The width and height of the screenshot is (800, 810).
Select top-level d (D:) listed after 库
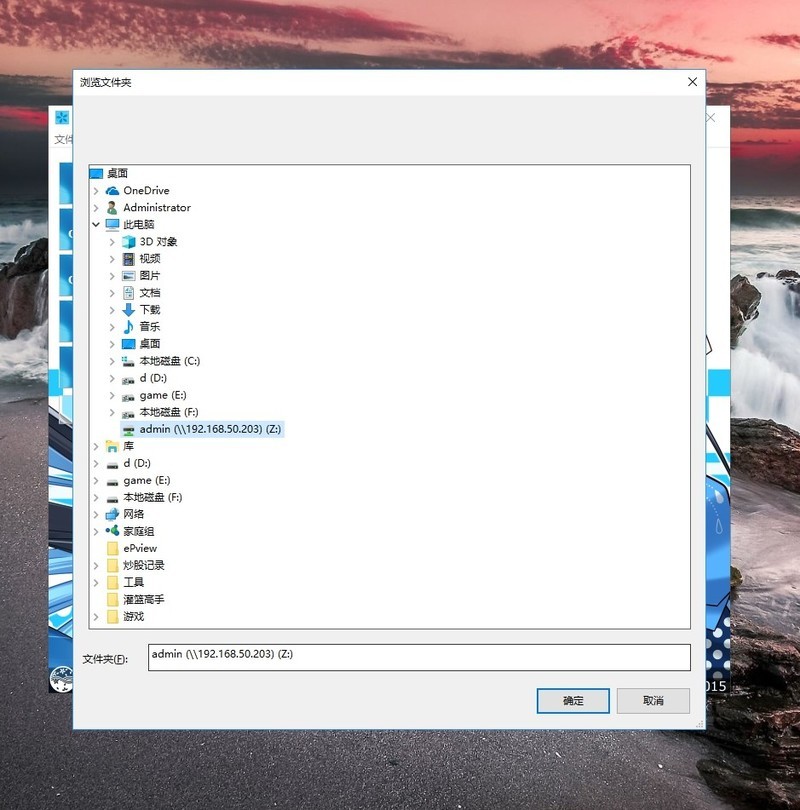(x=137, y=463)
